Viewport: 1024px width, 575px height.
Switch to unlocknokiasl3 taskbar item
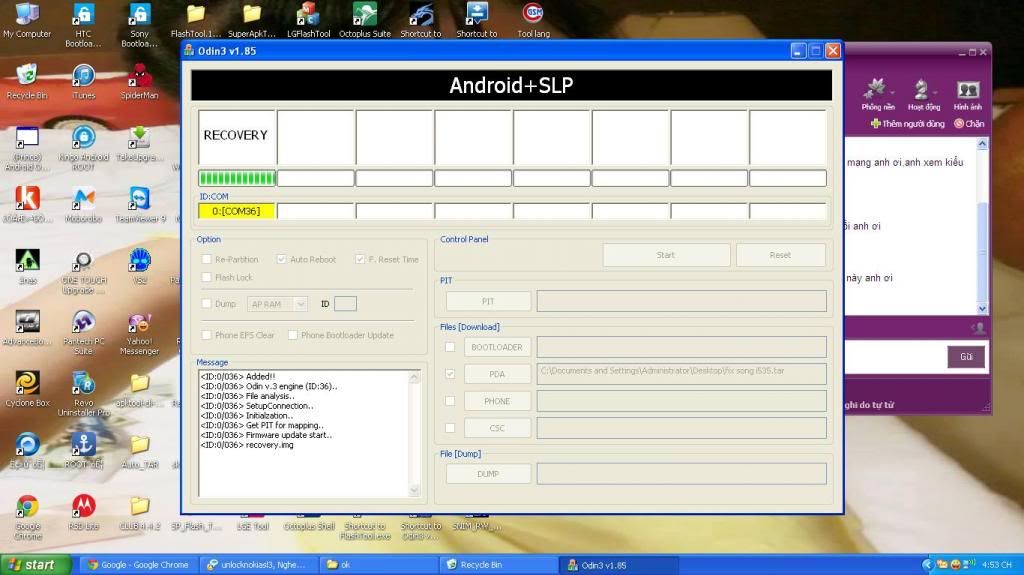click(x=258, y=565)
